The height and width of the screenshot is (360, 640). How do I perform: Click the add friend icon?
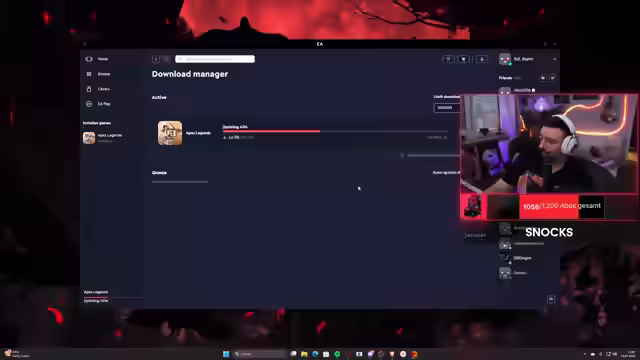553,78
